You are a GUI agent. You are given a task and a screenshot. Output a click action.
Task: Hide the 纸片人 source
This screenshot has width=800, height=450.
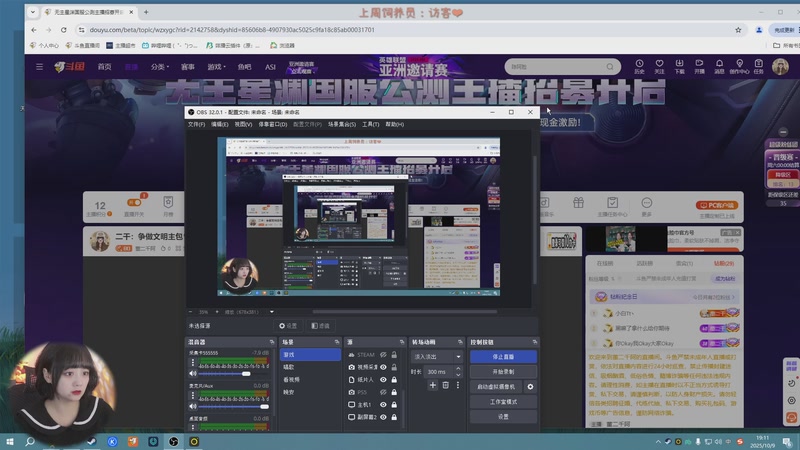[383, 380]
